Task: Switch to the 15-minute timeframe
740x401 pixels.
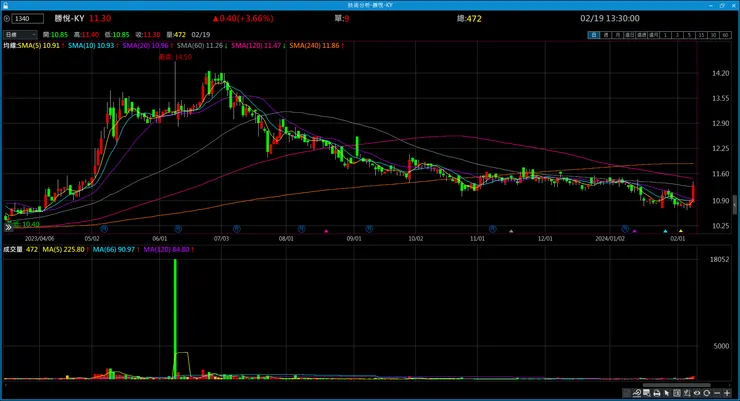Action: [702, 35]
